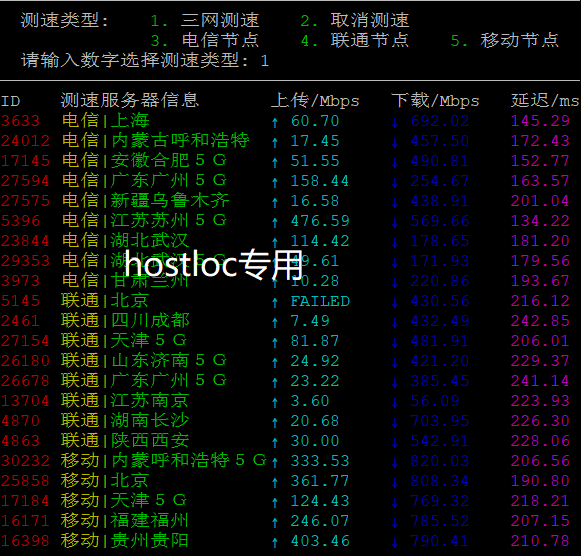The height and width of the screenshot is (556, 581).
Task: Click menu option 1 三网测速
Action: tap(205, 20)
